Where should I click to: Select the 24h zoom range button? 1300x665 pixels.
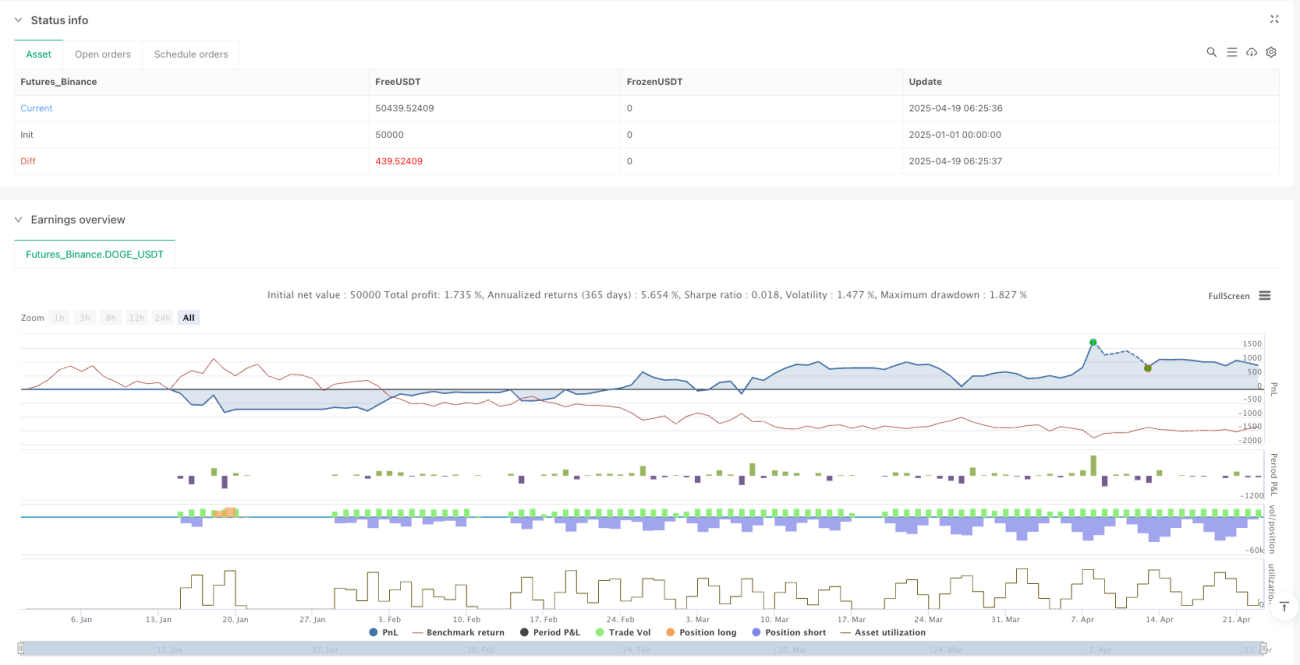pos(162,318)
